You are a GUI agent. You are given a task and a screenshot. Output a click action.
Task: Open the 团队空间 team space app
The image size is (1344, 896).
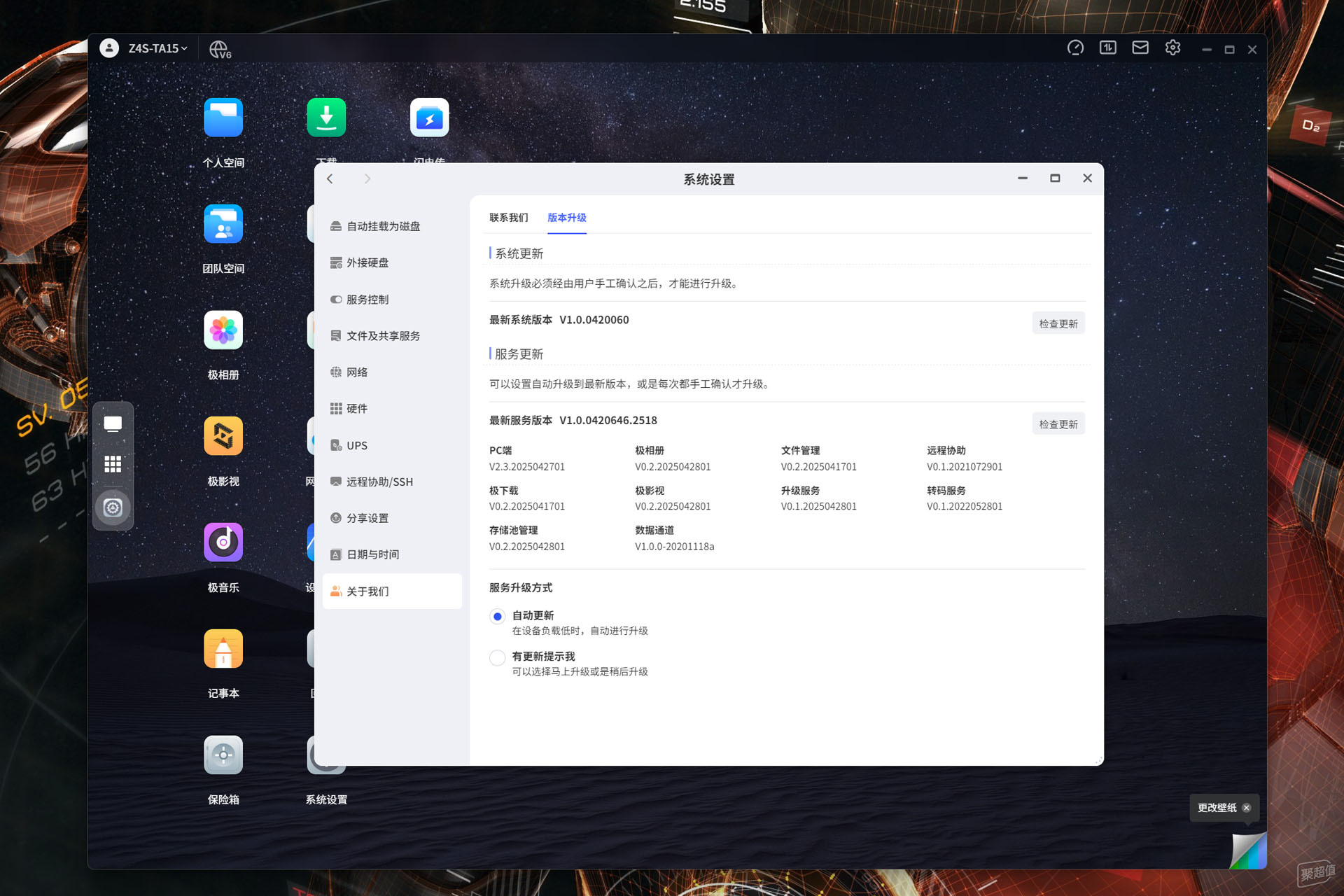pyautogui.click(x=223, y=224)
